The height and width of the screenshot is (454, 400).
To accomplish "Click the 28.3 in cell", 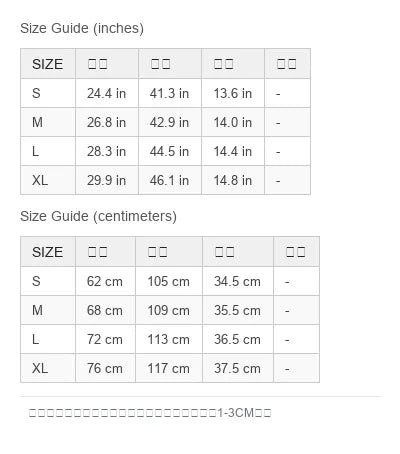I will click(107, 151).
